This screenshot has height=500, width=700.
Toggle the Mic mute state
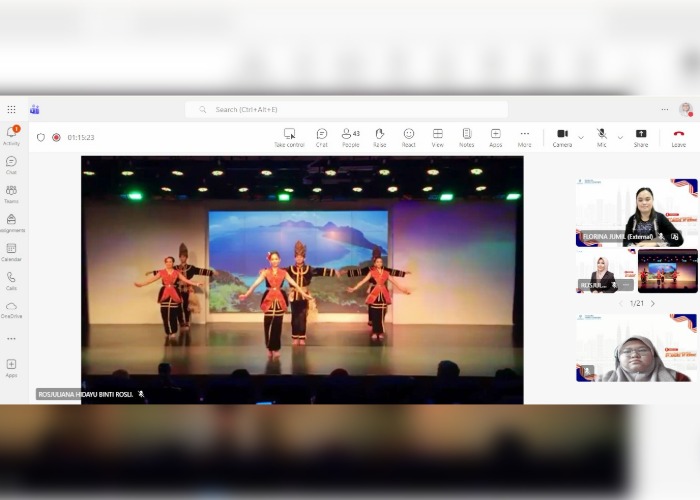[x=602, y=137]
